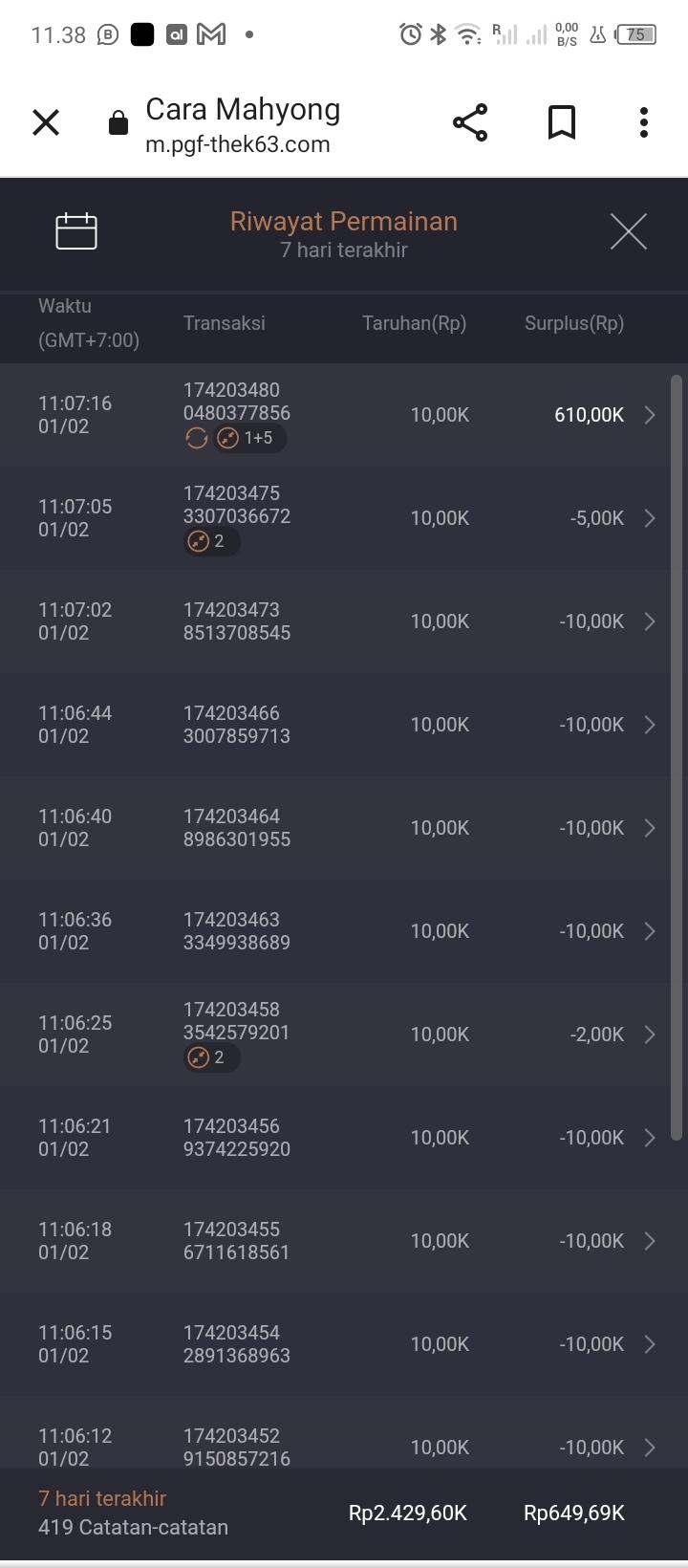Close the browser tab with X icon

click(46, 122)
